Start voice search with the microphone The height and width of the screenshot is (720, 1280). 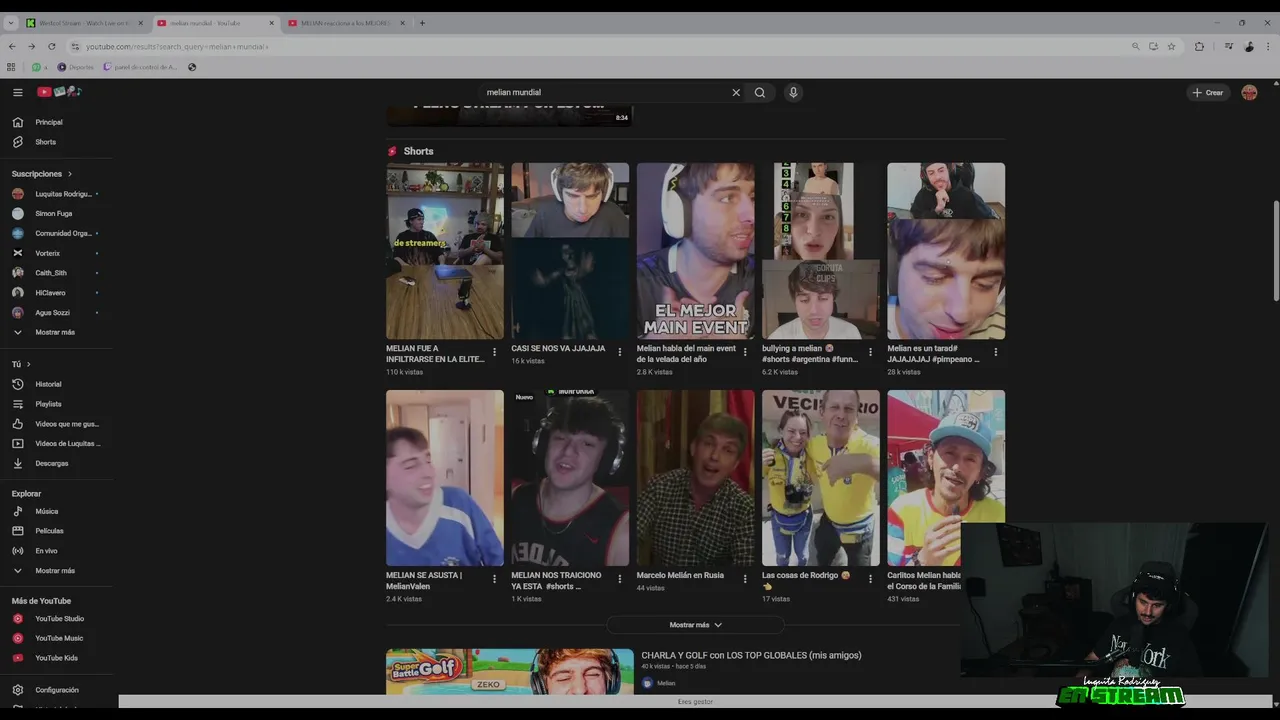pos(793,92)
